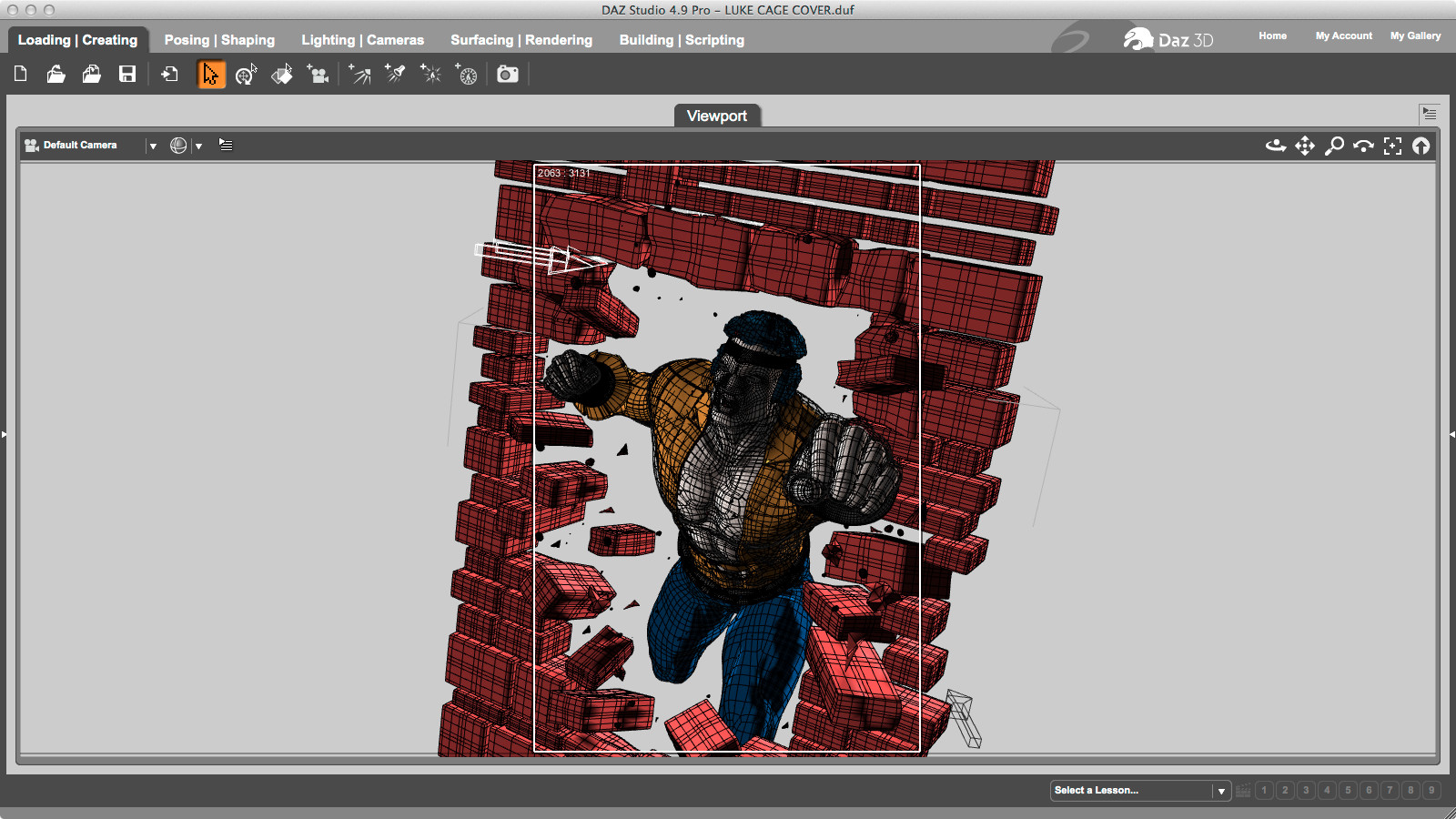This screenshot has height=819, width=1456.
Task: Click the draw style sphere icon
Action: [178, 146]
